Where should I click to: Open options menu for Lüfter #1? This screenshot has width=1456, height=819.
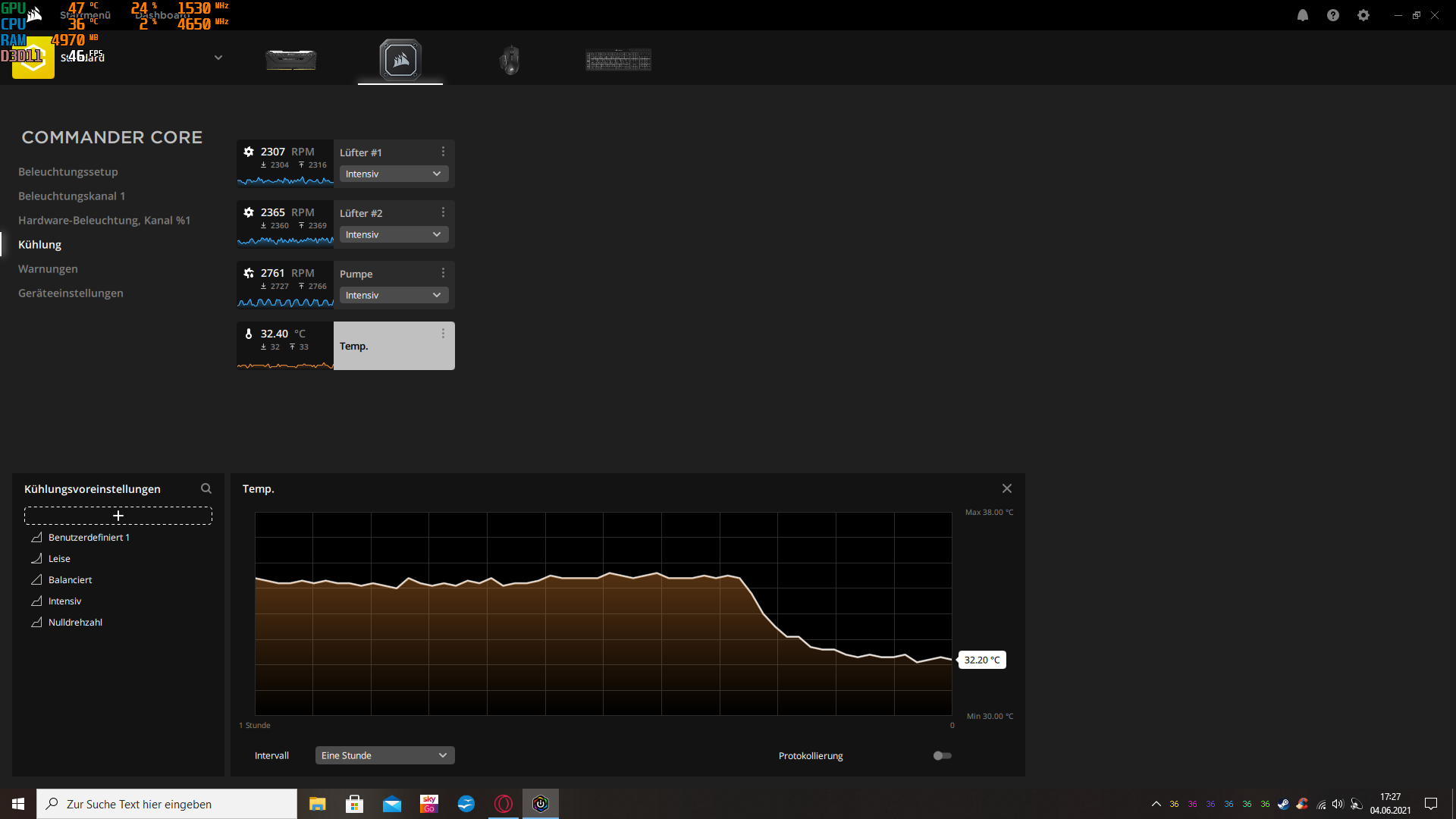(x=444, y=152)
